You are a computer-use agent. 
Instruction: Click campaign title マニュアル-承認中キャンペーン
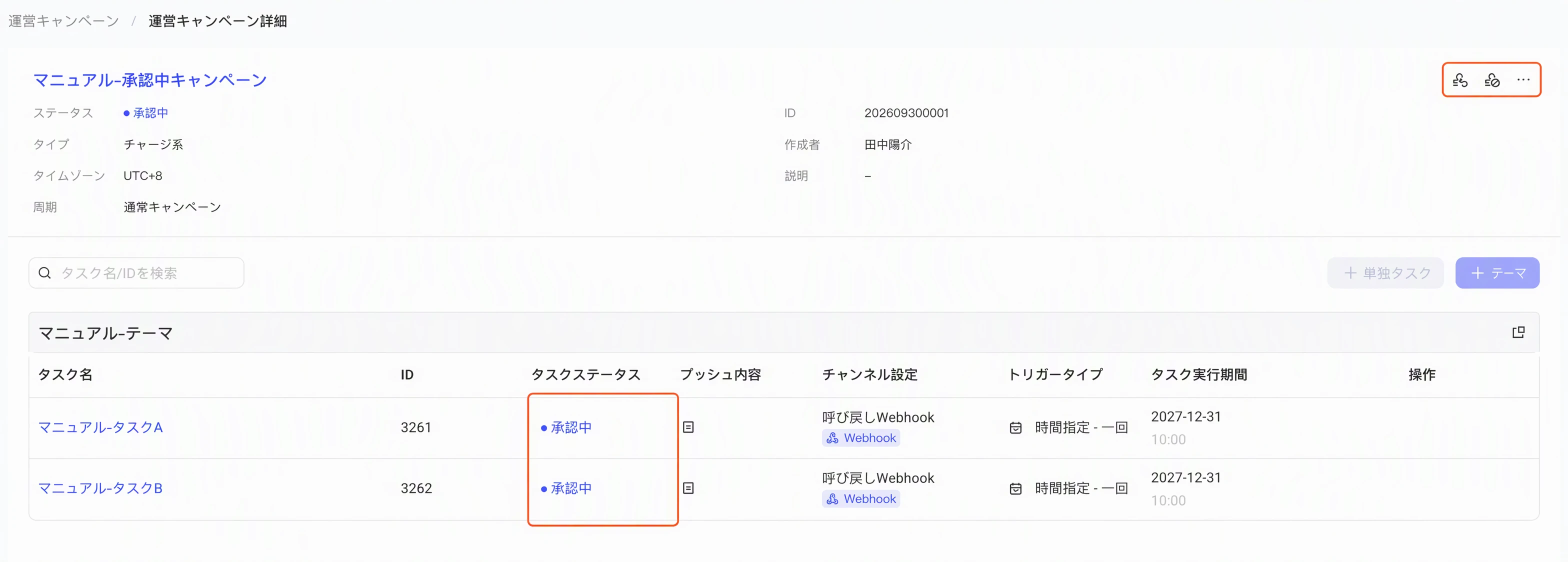[149, 80]
